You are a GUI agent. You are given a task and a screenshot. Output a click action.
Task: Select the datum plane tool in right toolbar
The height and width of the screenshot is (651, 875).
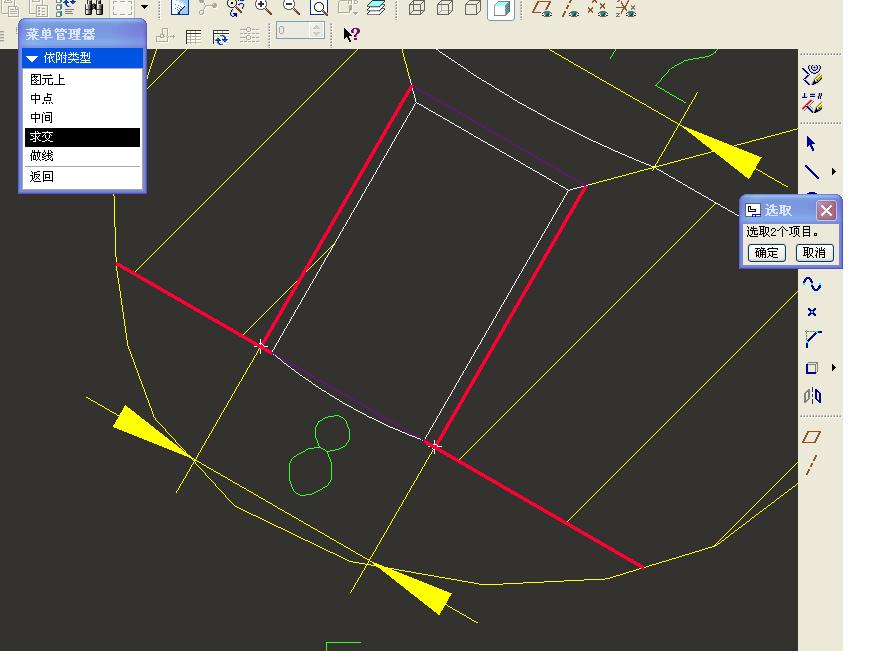pos(812,437)
